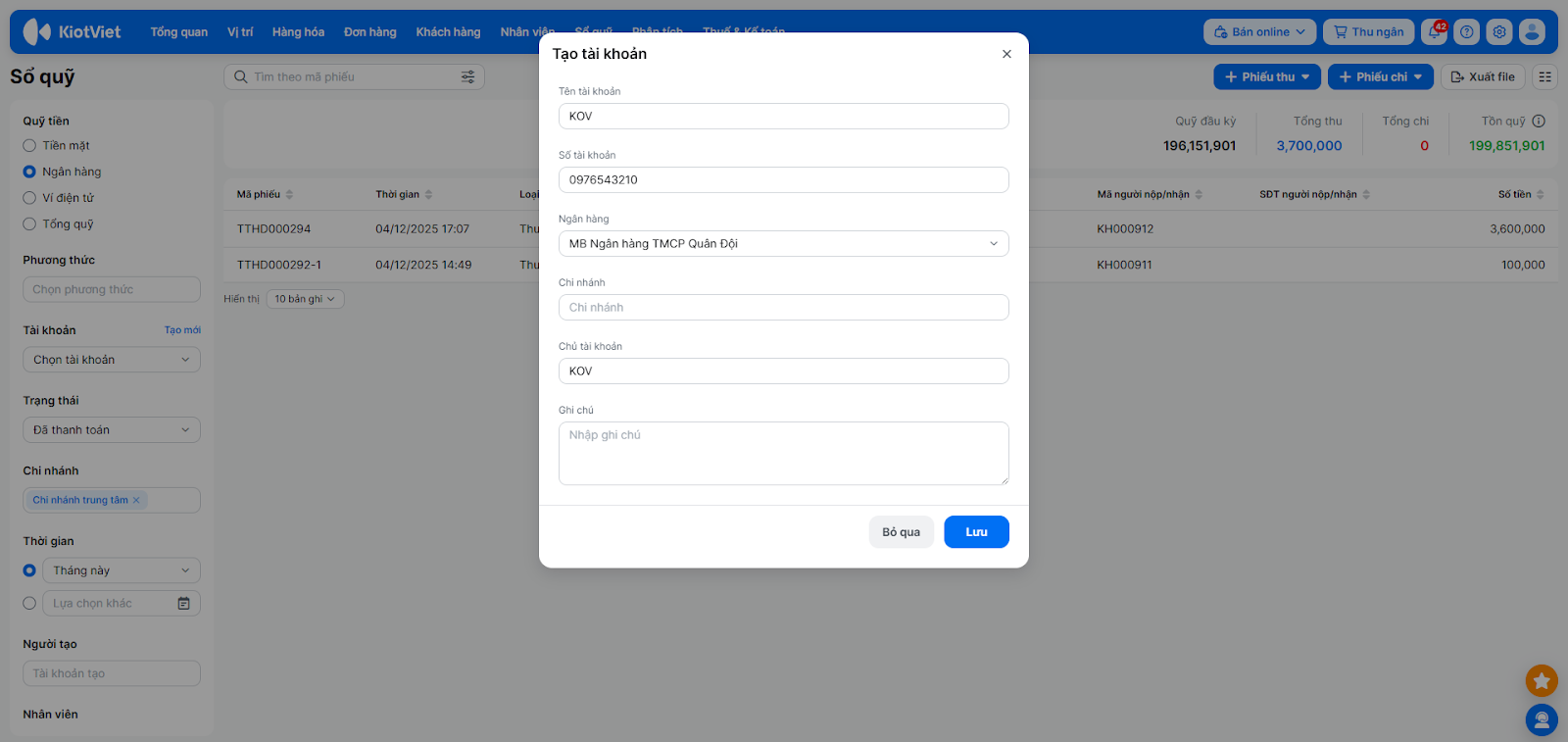Image resolution: width=1568 pixels, height=742 pixels.
Task: Select the Ngân hàng radio option
Action: coord(29,172)
